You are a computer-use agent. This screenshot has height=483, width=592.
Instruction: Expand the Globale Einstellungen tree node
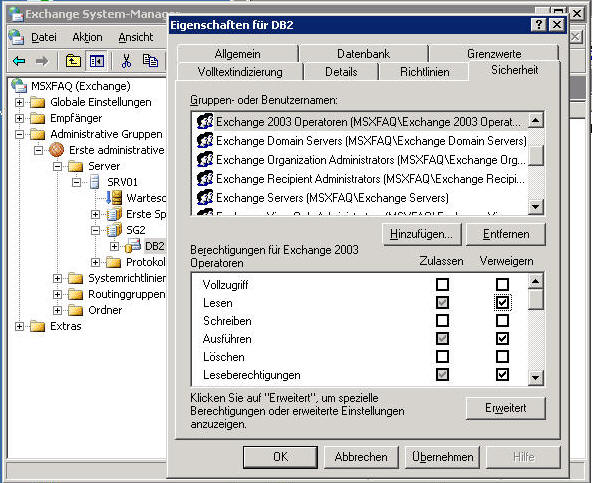click(x=19, y=102)
